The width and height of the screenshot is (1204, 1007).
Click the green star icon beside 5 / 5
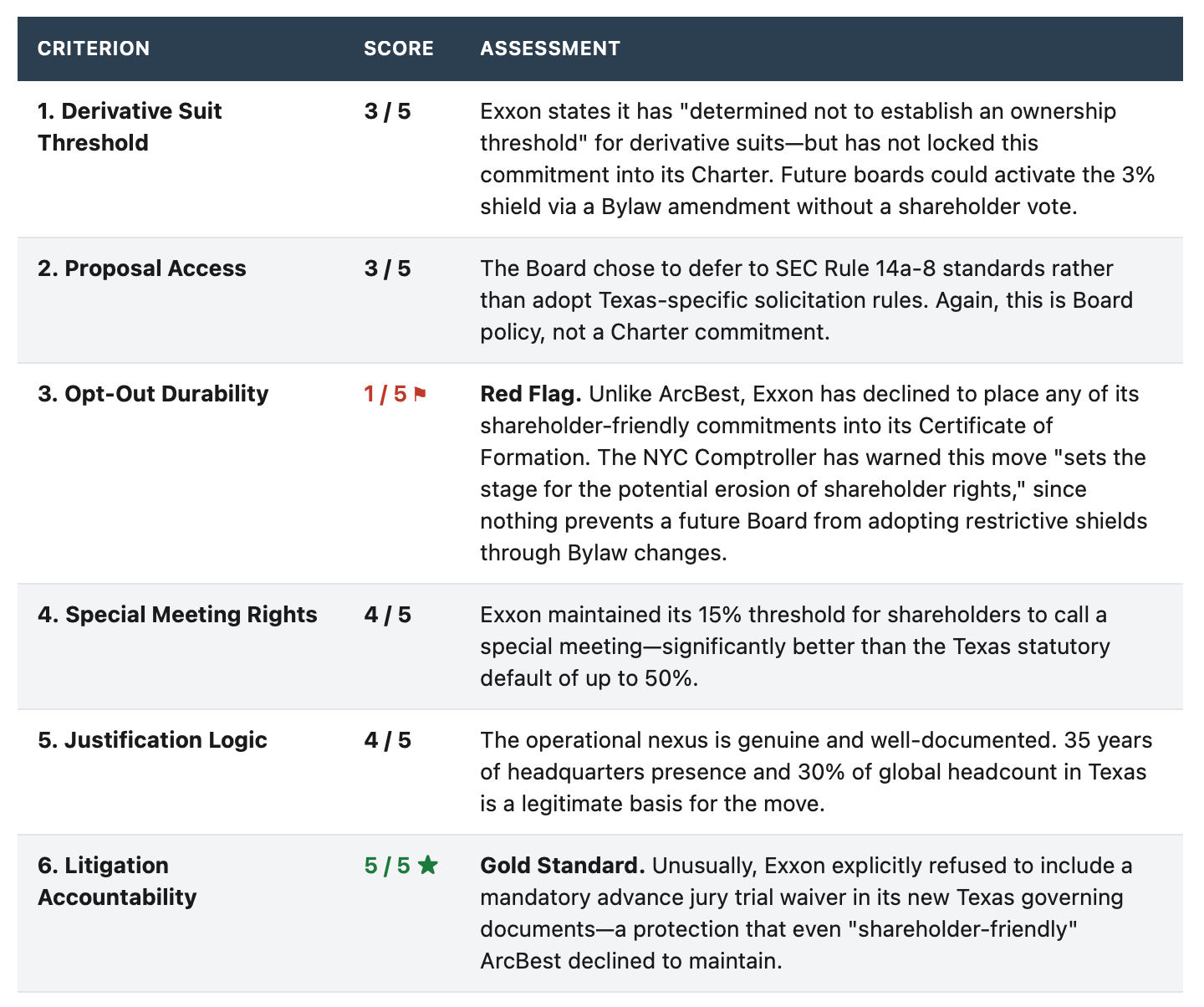427,866
